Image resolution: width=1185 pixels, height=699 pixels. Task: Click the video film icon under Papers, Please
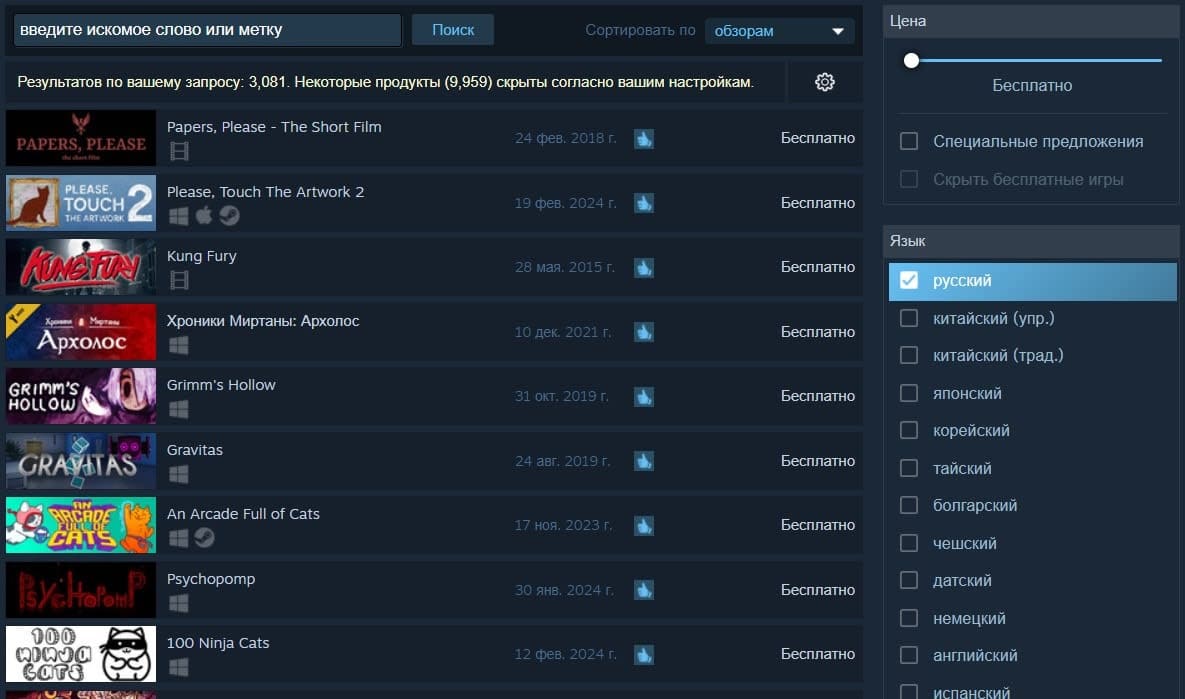179,151
